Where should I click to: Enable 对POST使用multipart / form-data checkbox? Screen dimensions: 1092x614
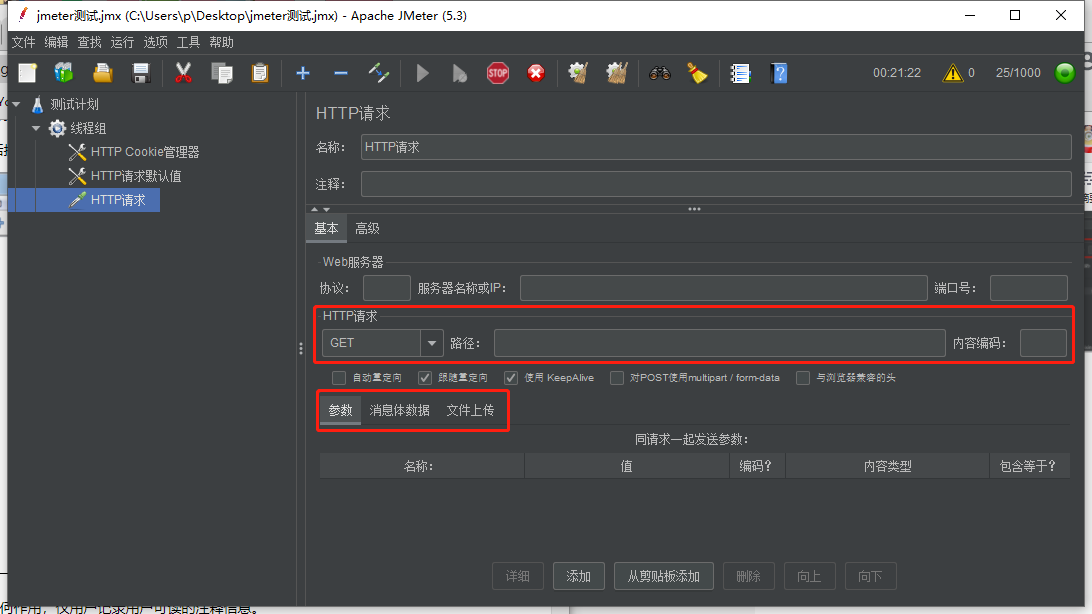point(617,378)
